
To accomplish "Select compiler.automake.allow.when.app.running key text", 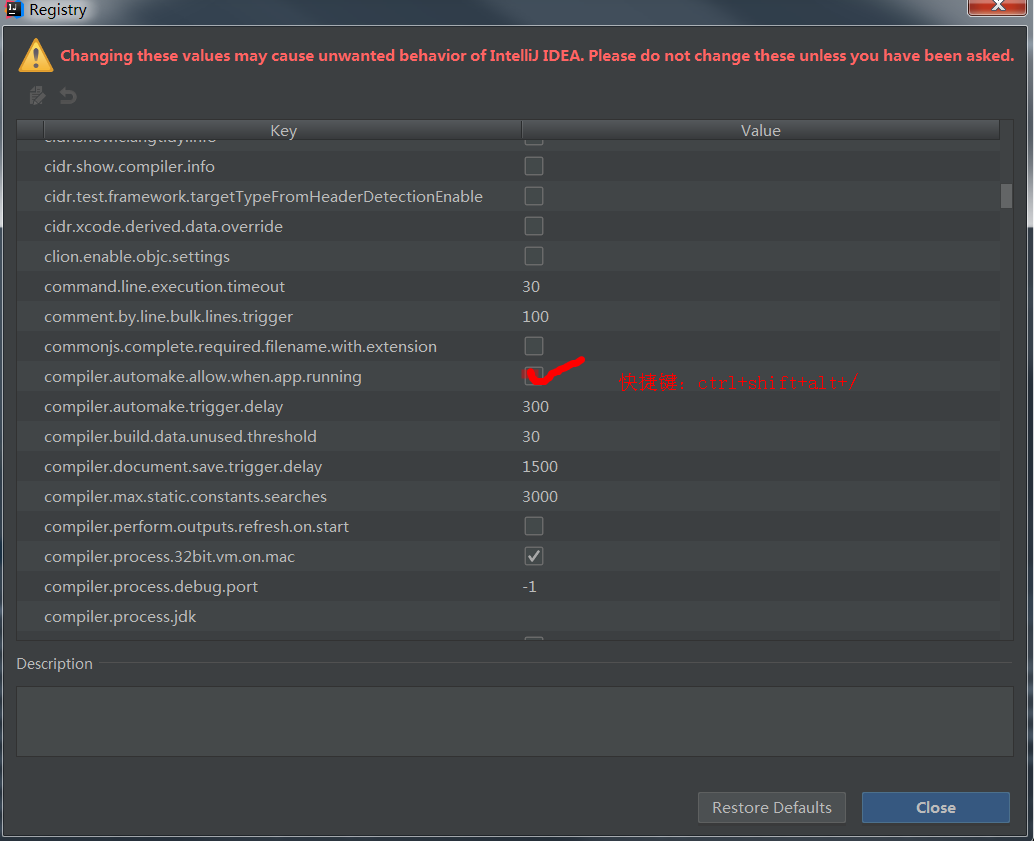I will click(202, 377).
